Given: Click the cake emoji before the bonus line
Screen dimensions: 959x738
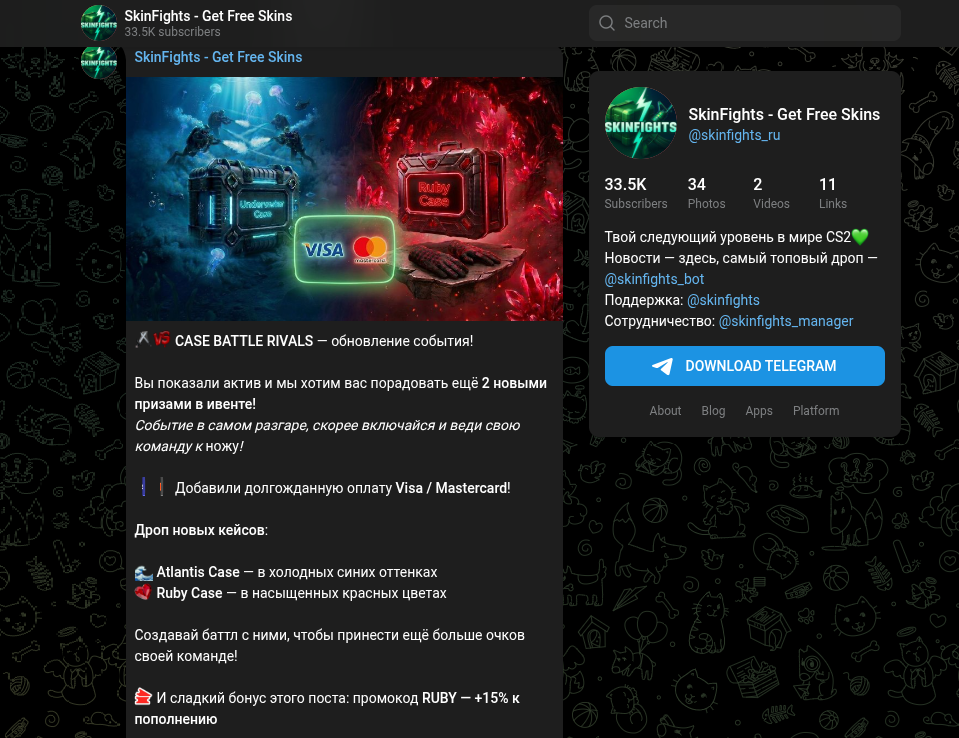Looking at the screenshot, I should pyautogui.click(x=143, y=697).
